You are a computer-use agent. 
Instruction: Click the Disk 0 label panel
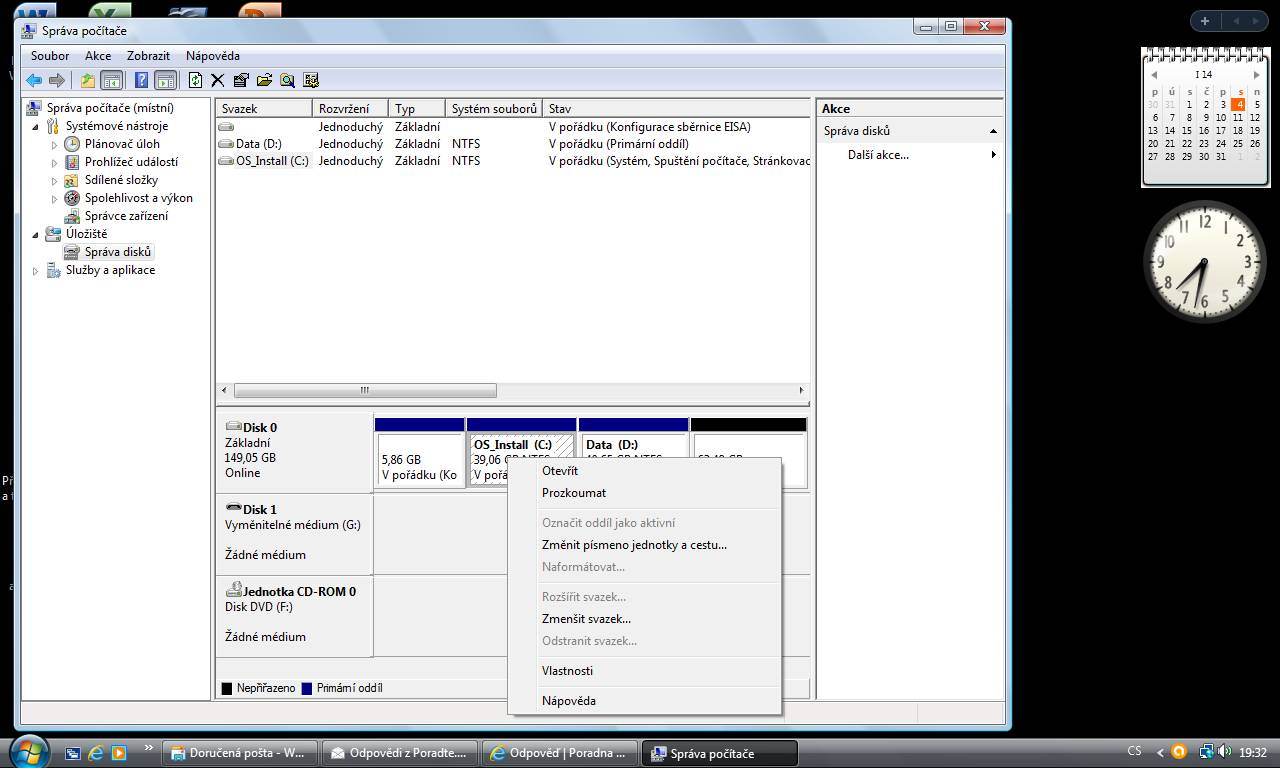[x=294, y=450]
